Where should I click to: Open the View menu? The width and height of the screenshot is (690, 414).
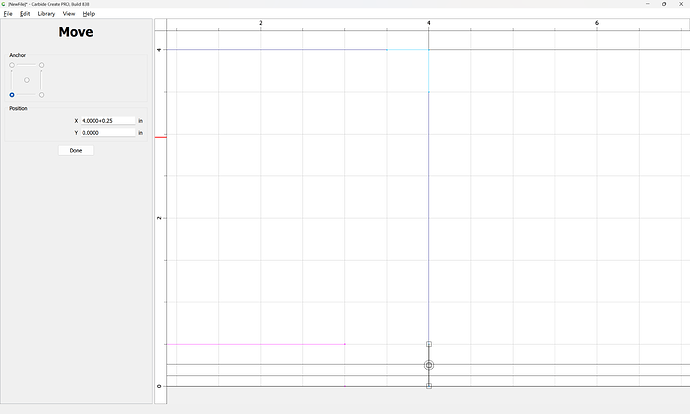tap(69, 14)
